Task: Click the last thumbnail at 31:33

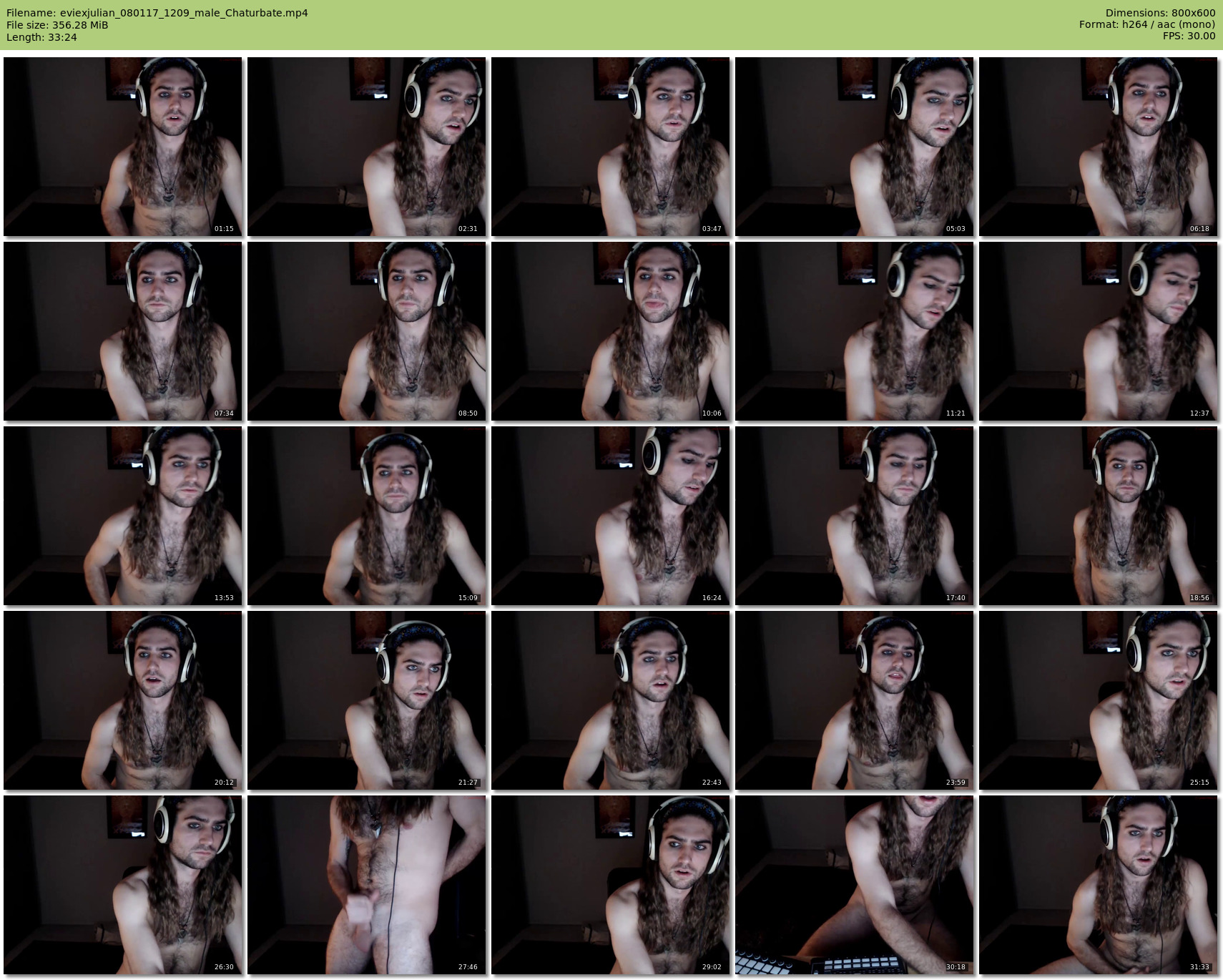Action: (x=1098, y=885)
